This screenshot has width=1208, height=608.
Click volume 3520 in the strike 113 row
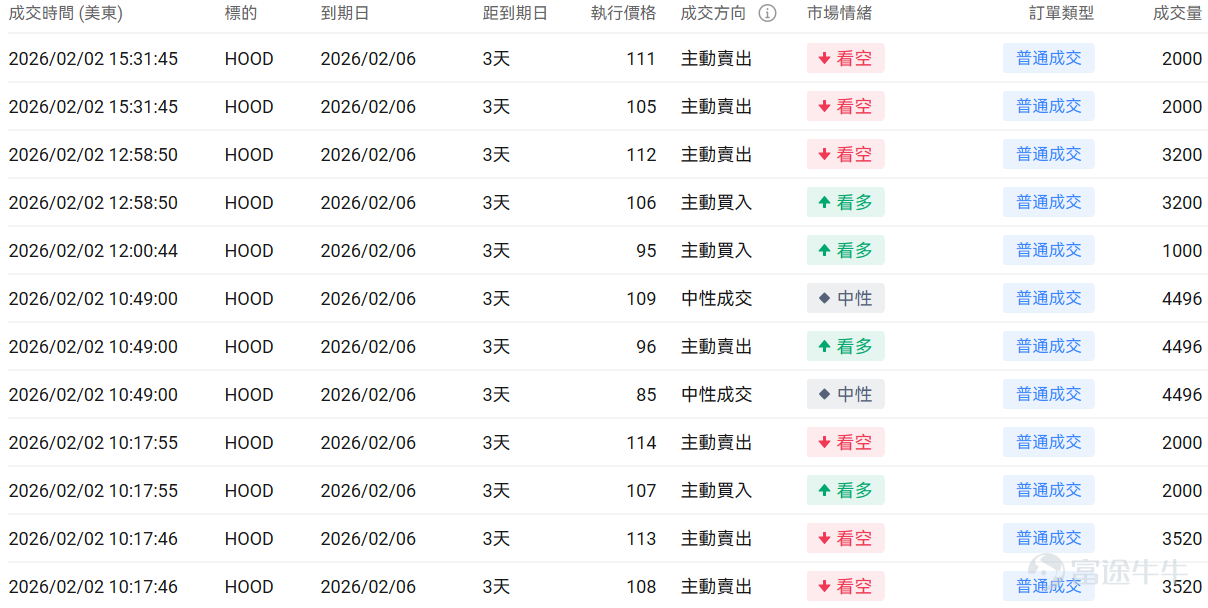pyautogui.click(x=1182, y=539)
